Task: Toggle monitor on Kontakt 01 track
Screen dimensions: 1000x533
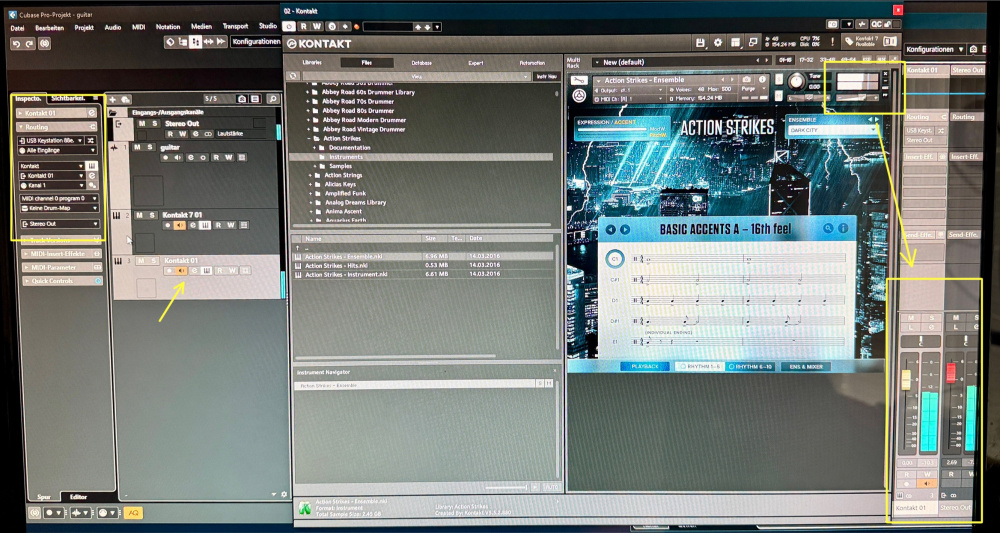Action: pyautogui.click(x=181, y=270)
